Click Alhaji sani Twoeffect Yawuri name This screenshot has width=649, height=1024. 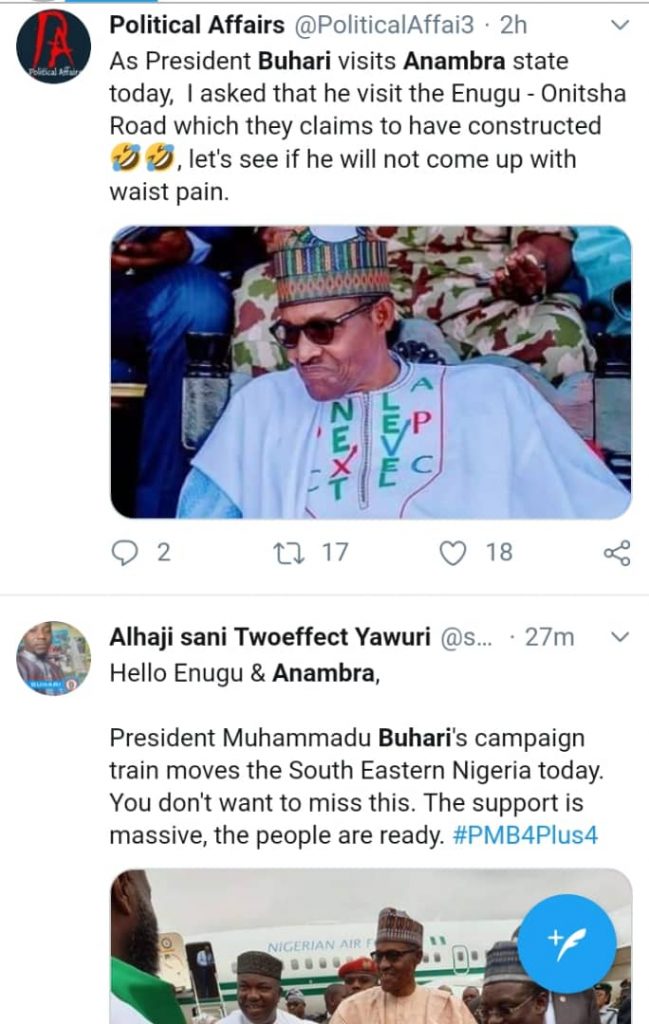click(269, 637)
